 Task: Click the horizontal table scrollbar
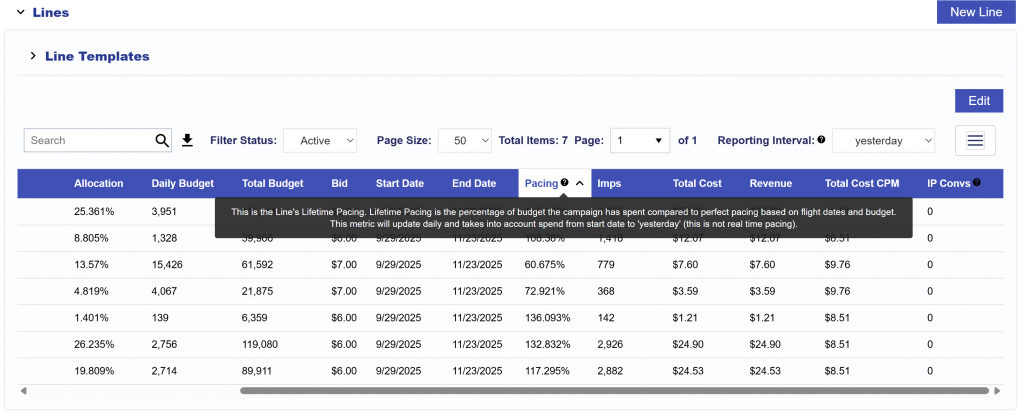(x=613, y=391)
